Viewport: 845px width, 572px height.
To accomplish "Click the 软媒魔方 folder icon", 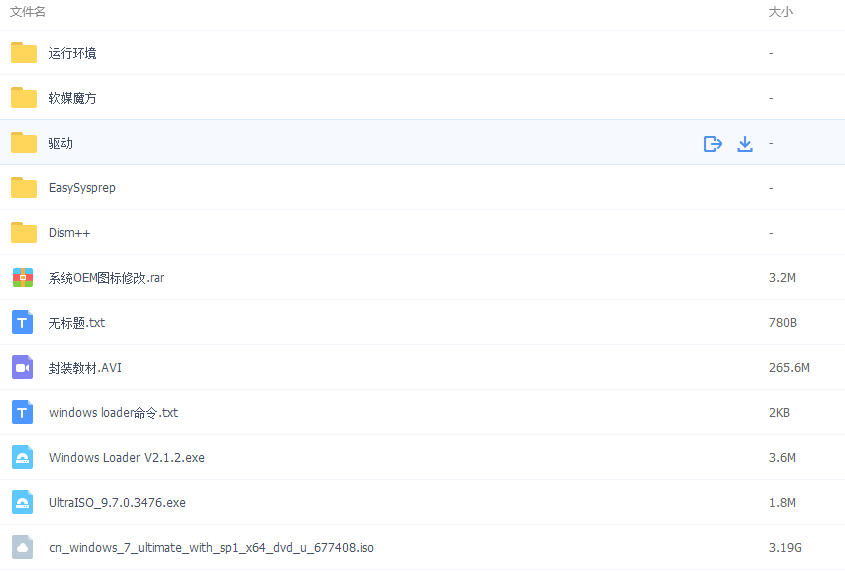I will [24, 98].
